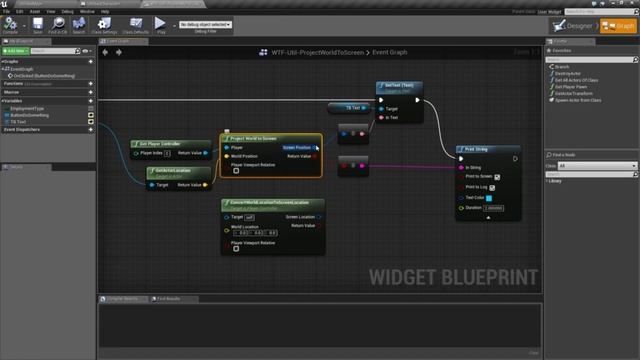Image resolution: width=640 pixels, height=360 pixels.
Task: Click the Print String Duration value field
Action: tap(493, 208)
